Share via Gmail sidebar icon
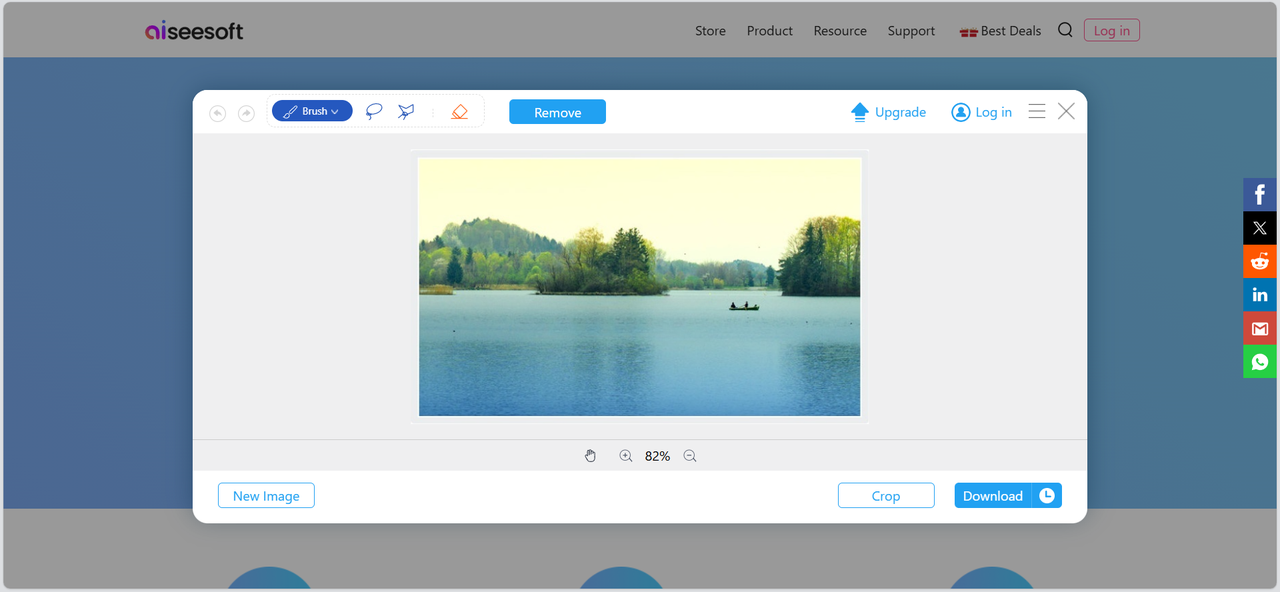The height and width of the screenshot is (592, 1280). (x=1260, y=328)
